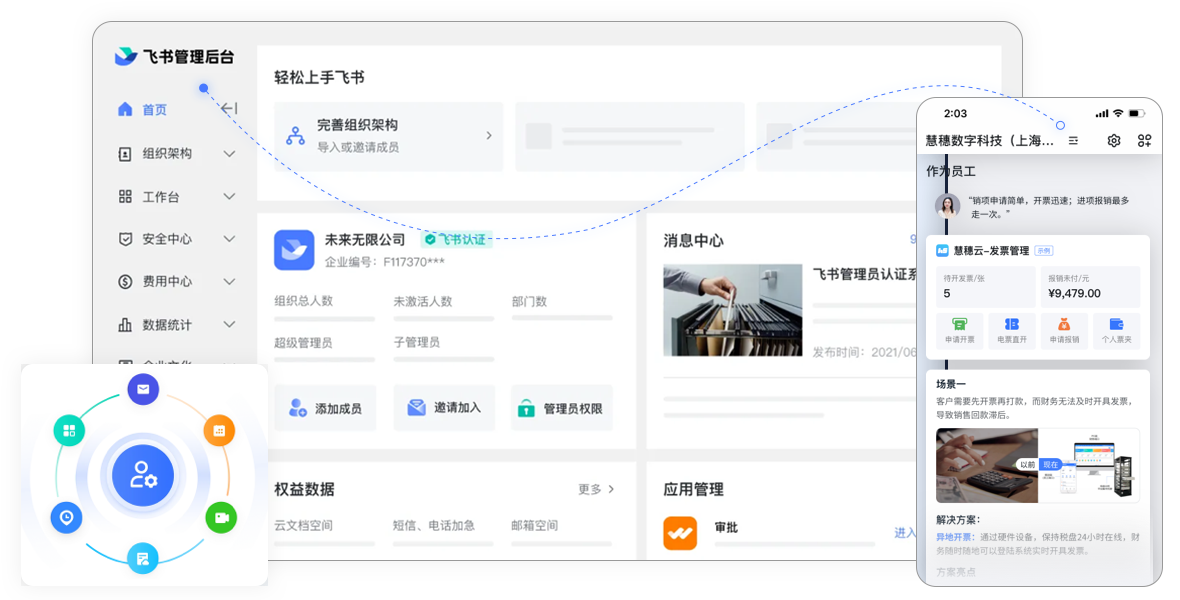Open 数据统计 menu item
Screen dimensions: 1180x600
166,325
